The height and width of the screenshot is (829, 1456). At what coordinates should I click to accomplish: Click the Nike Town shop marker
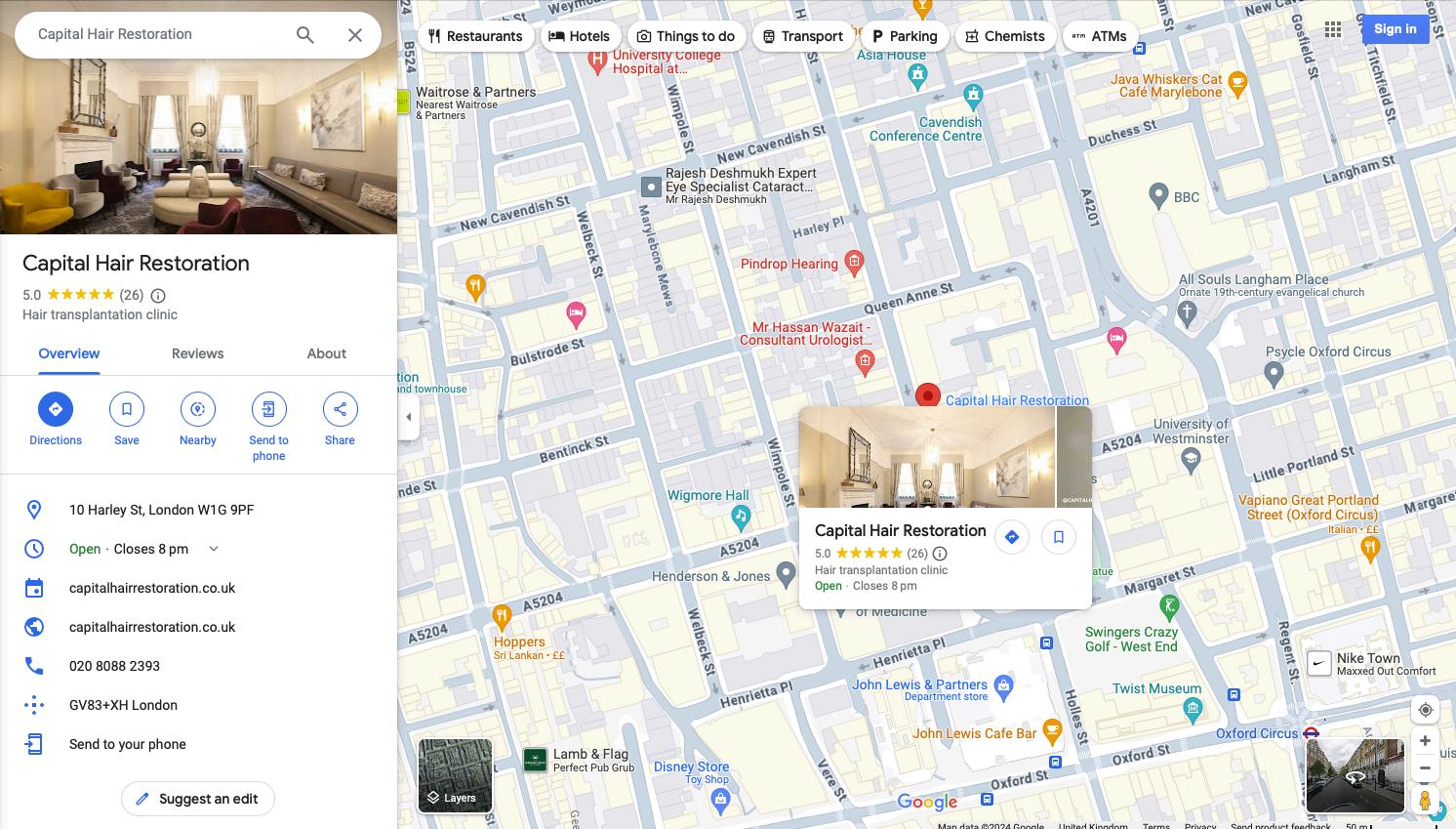coord(1319,664)
